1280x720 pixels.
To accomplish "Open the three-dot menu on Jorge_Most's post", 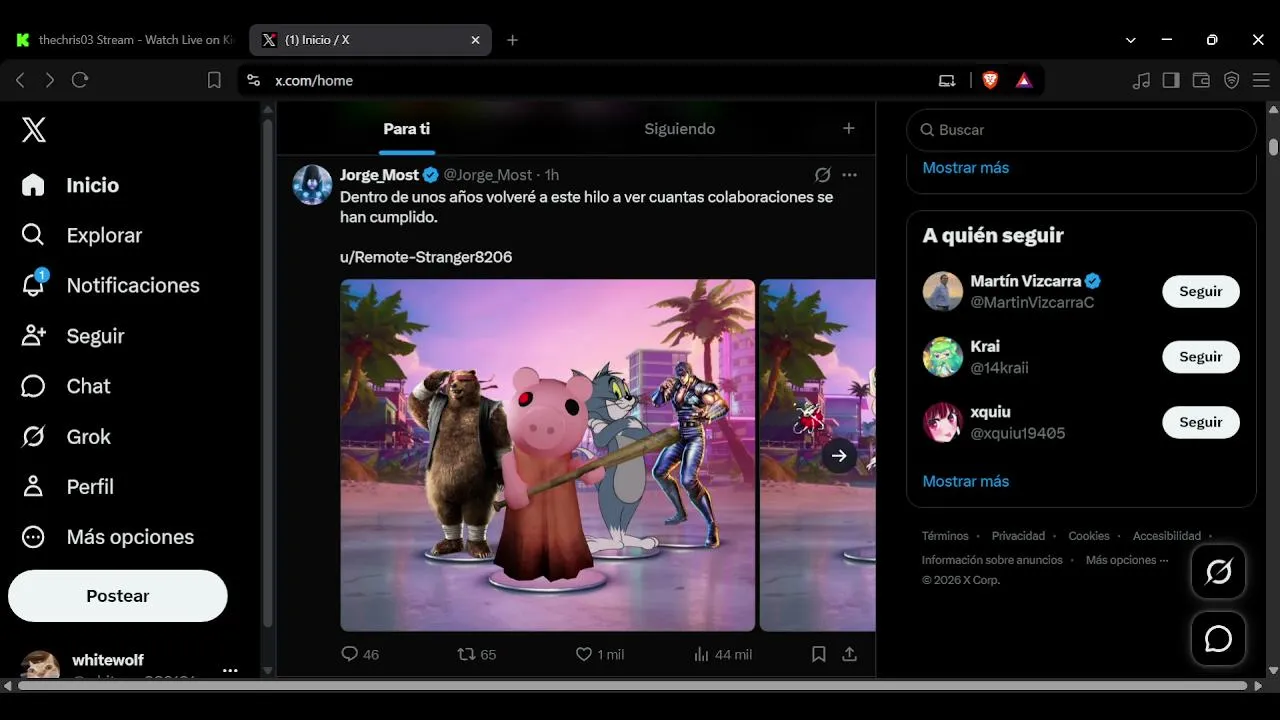I will [850, 175].
